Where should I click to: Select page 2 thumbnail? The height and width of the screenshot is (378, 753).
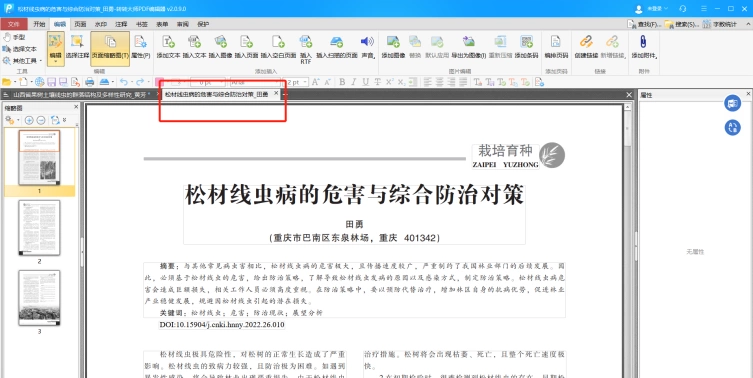39,228
